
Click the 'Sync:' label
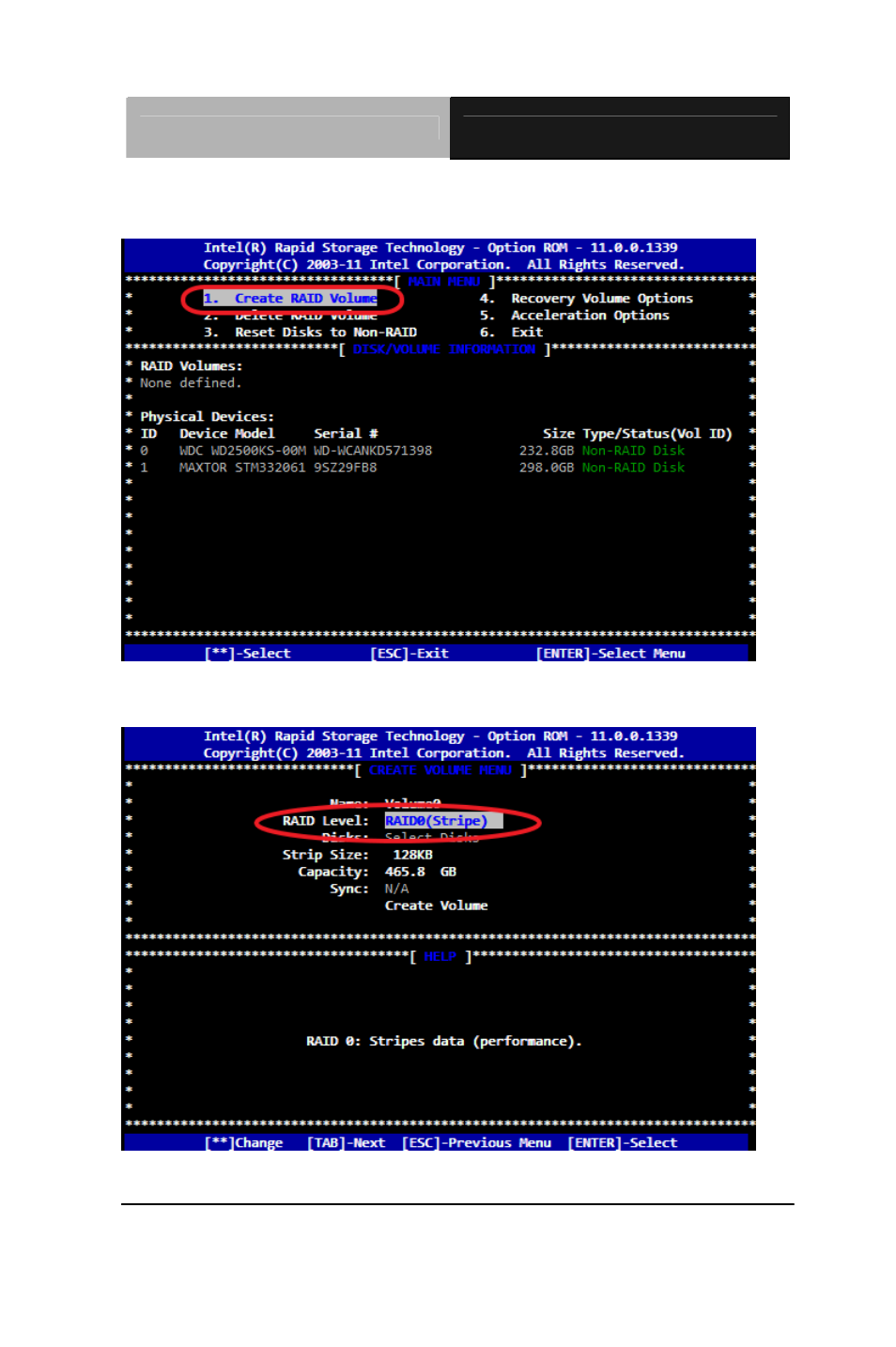(349, 889)
